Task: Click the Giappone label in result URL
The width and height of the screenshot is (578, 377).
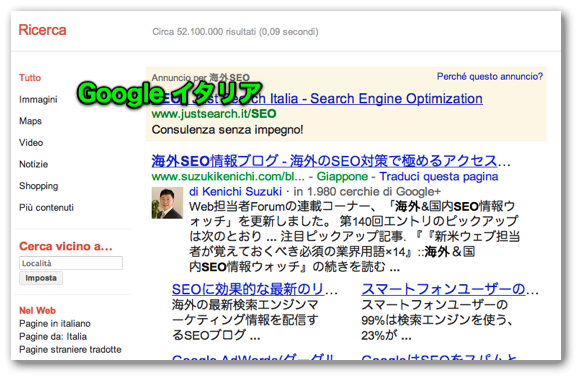Action: click(342, 177)
